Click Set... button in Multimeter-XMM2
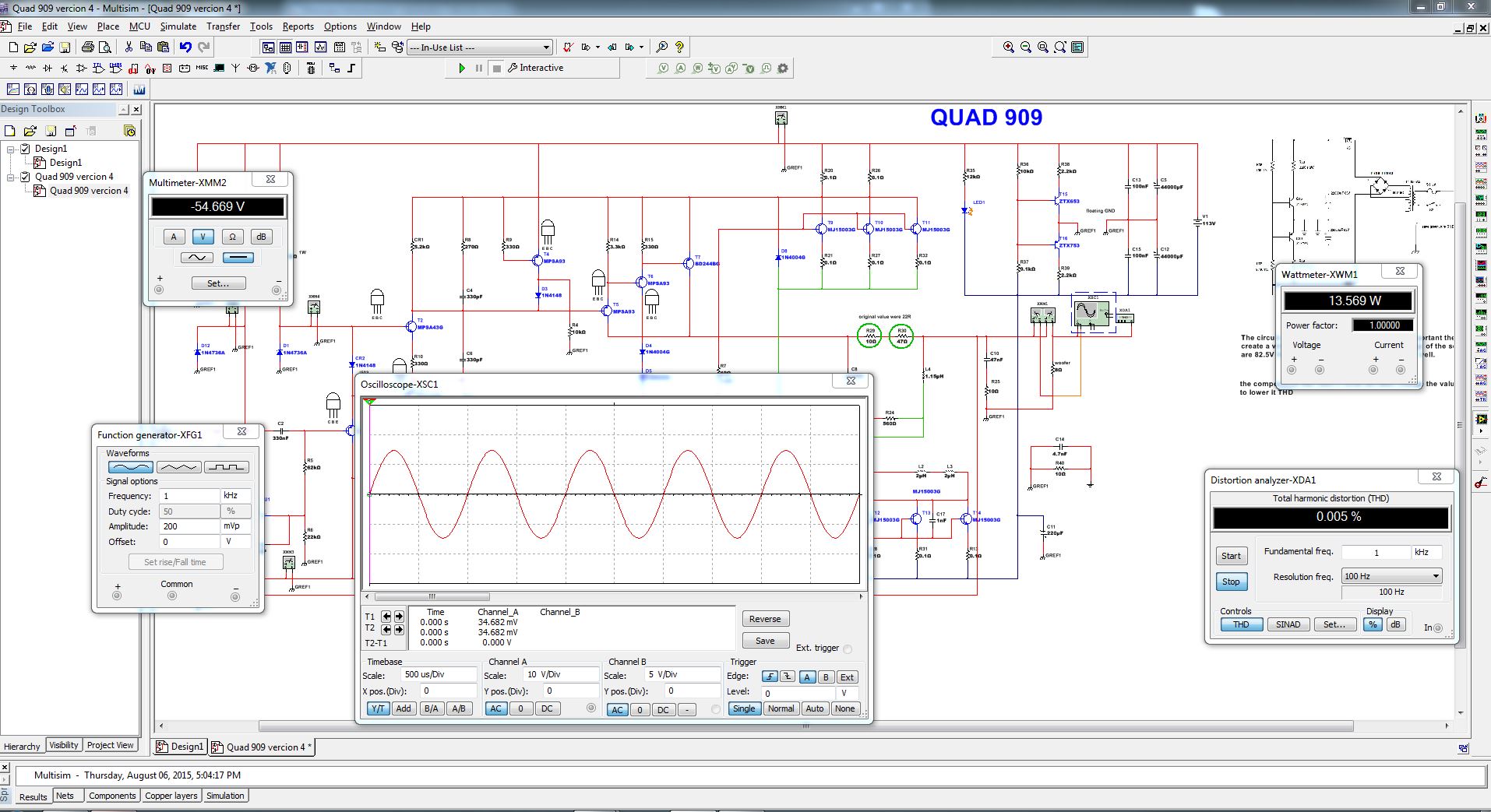The image size is (1491, 812). click(x=218, y=283)
